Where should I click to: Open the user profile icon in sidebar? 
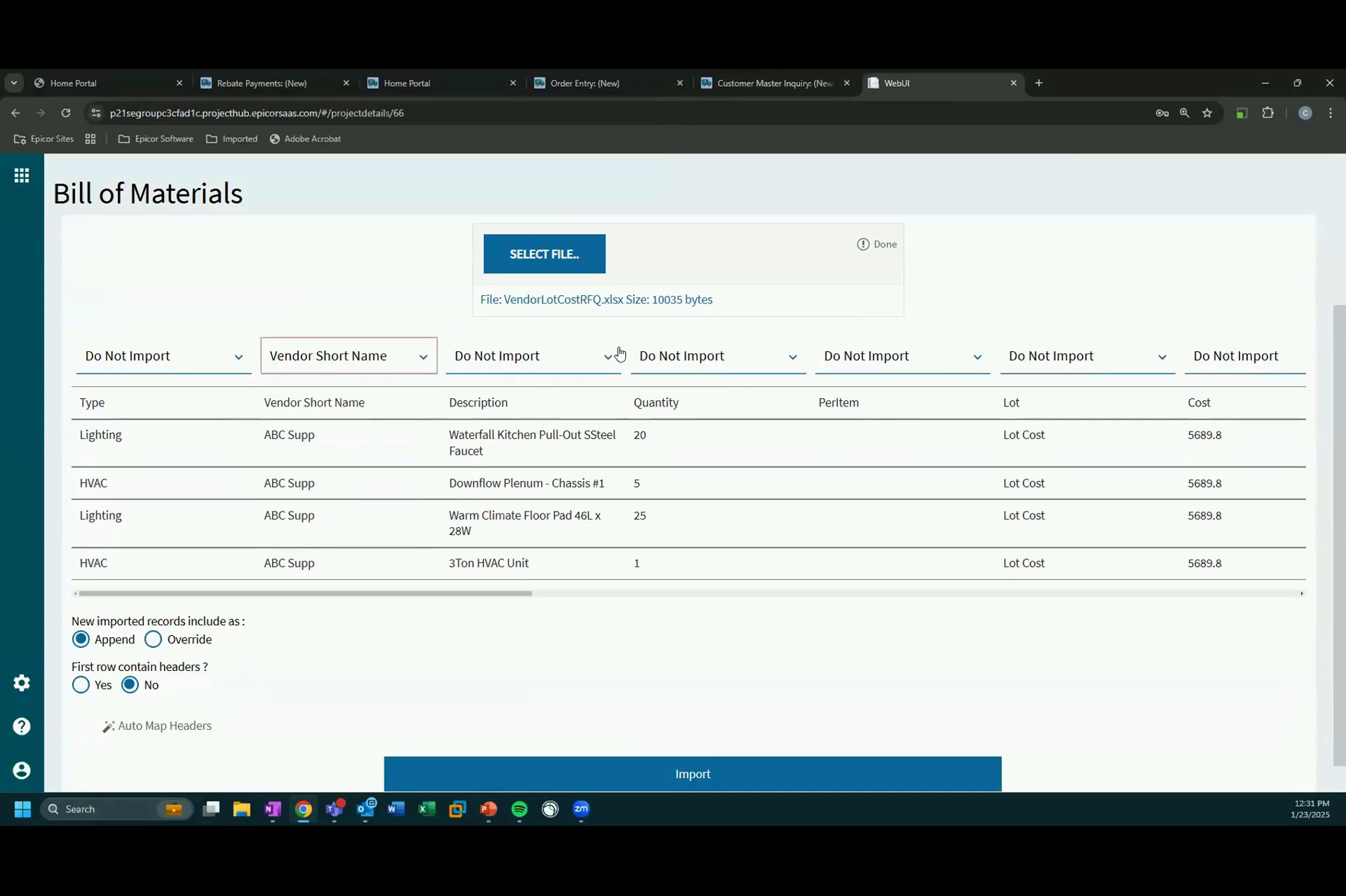click(22, 771)
